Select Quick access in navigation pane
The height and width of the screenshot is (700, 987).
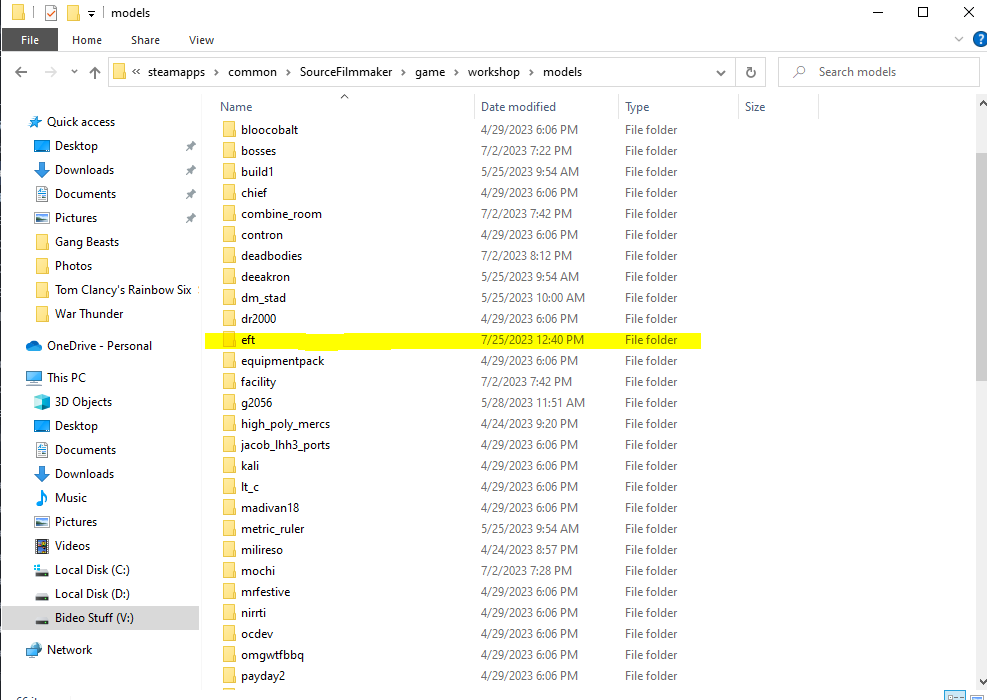[81, 122]
